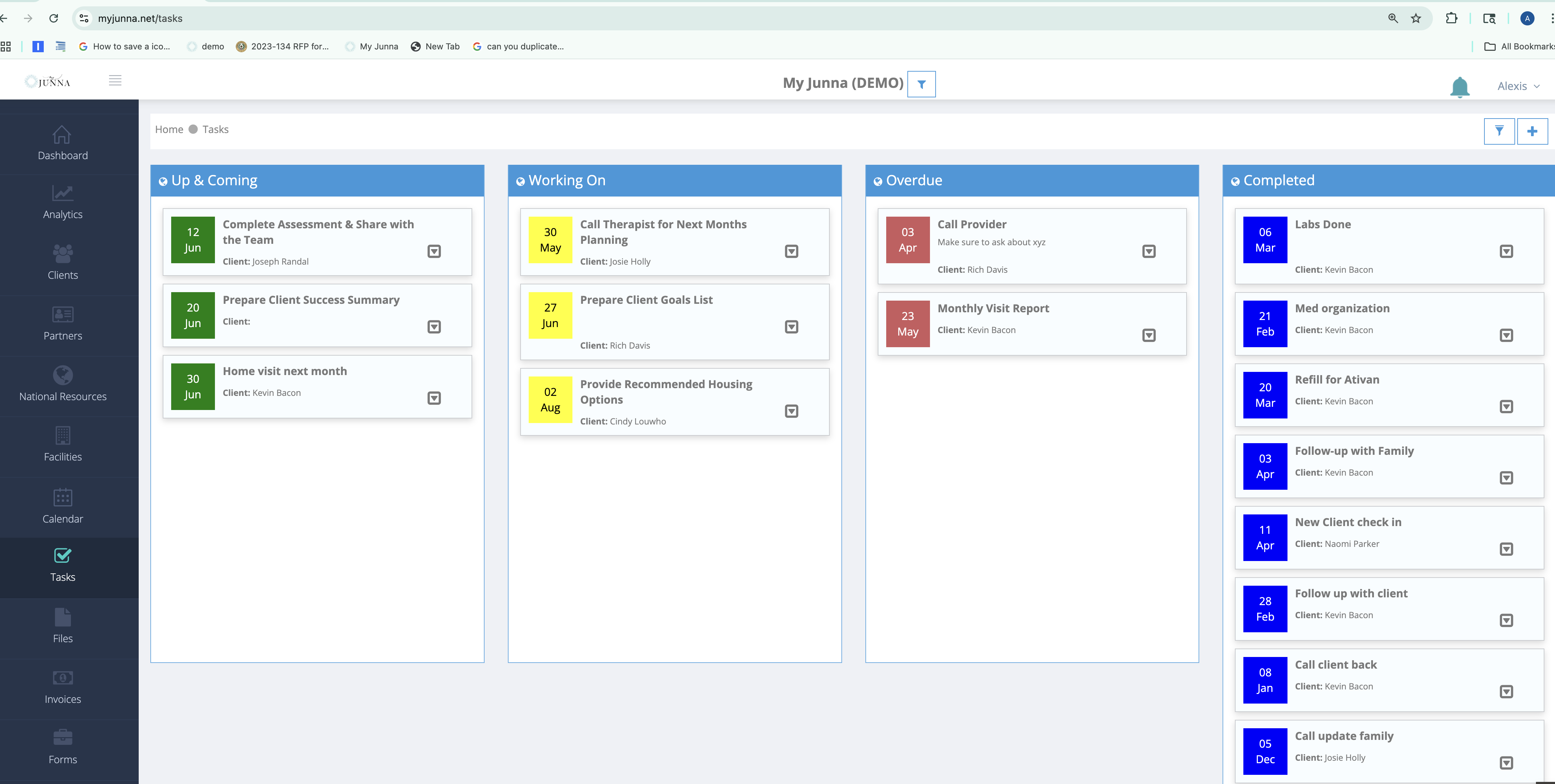Toggle the hamburger sidebar menu icon

tap(115, 80)
